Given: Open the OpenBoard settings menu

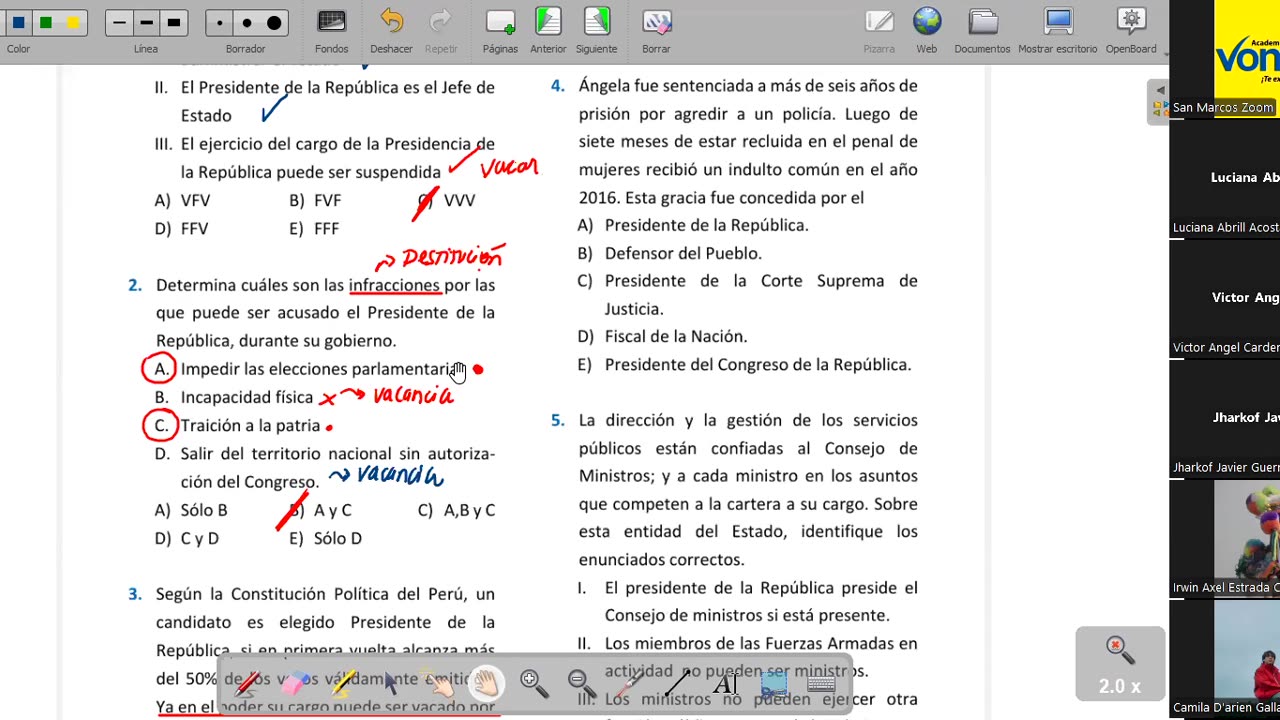Looking at the screenshot, I should (1131, 29).
